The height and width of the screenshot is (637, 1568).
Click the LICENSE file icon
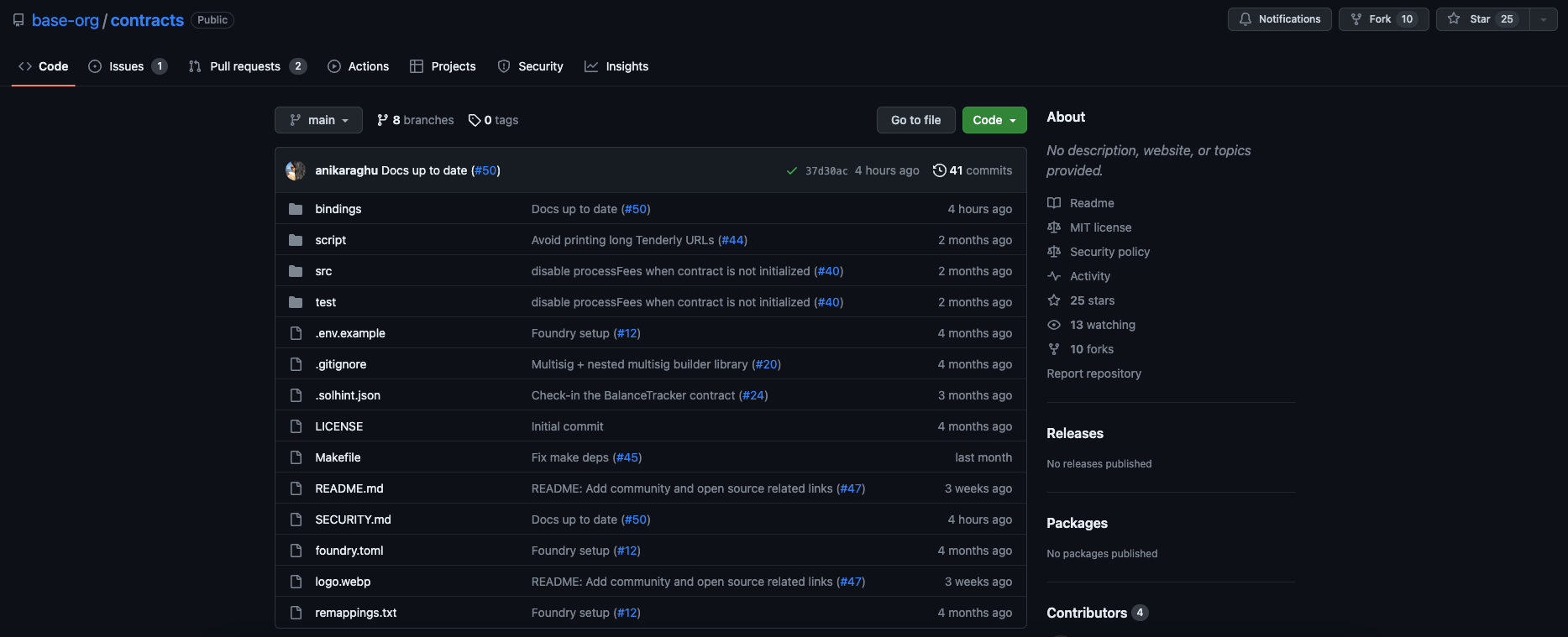pyautogui.click(x=296, y=426)
